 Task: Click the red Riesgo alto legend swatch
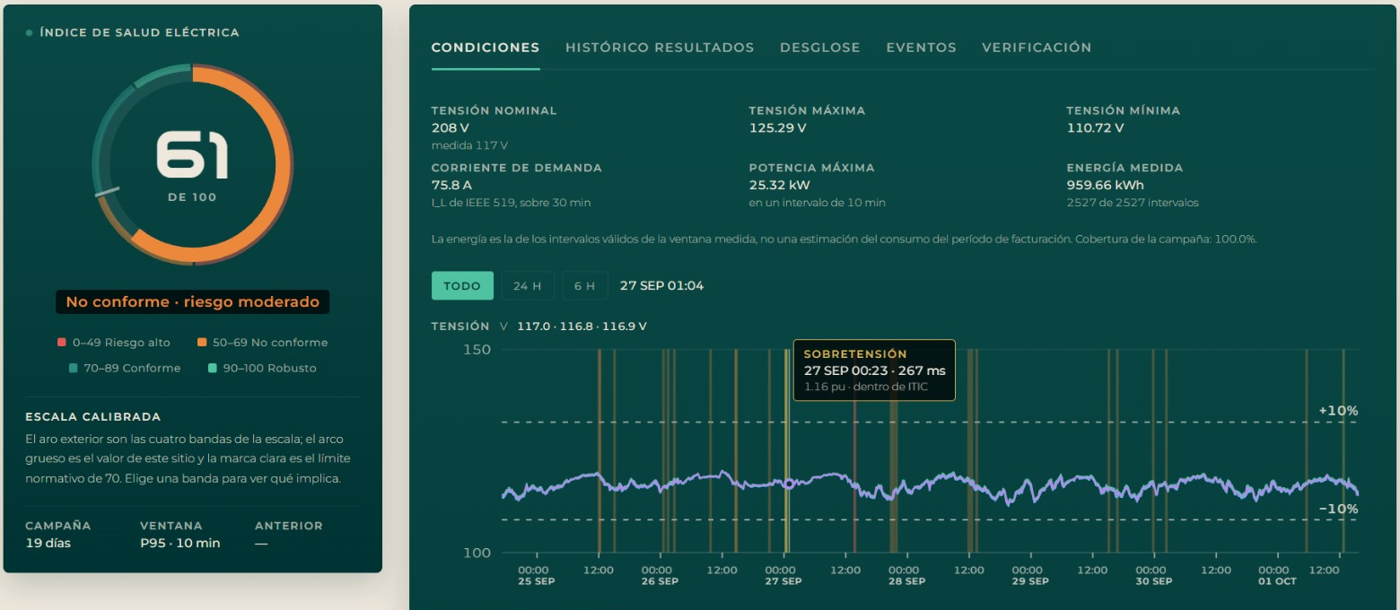tap(62, 343)
